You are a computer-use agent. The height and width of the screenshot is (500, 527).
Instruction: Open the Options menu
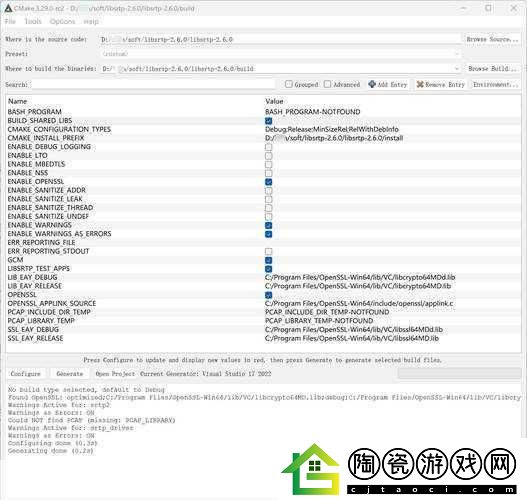tap(63, 22)
